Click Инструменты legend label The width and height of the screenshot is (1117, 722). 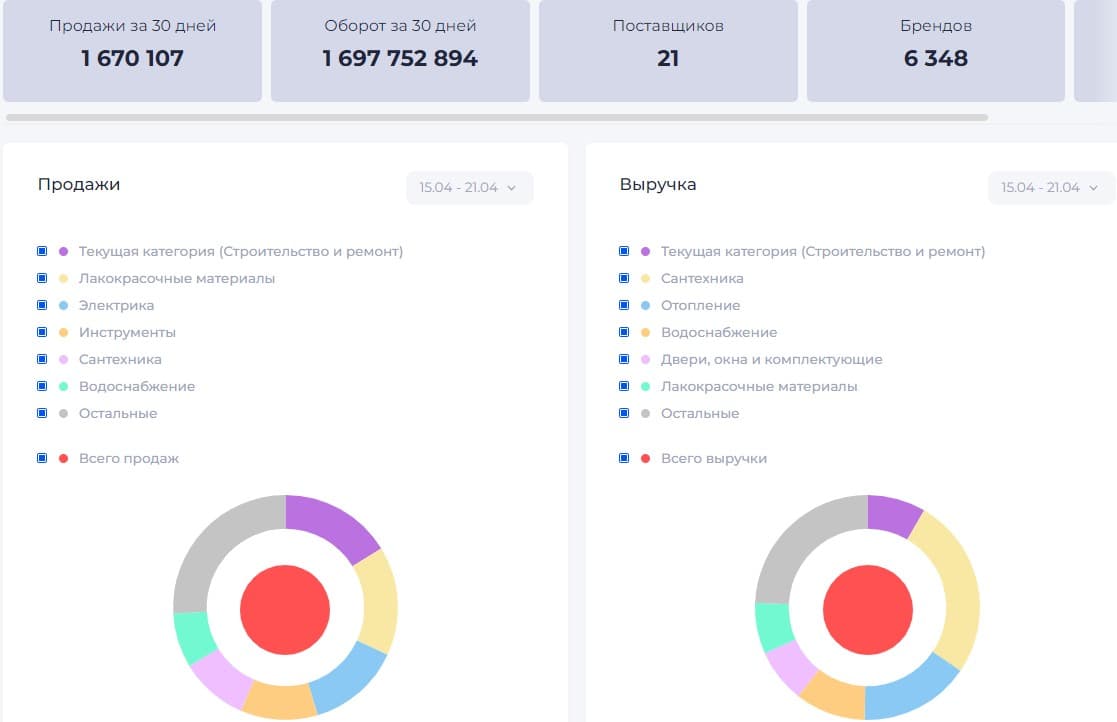127,333
